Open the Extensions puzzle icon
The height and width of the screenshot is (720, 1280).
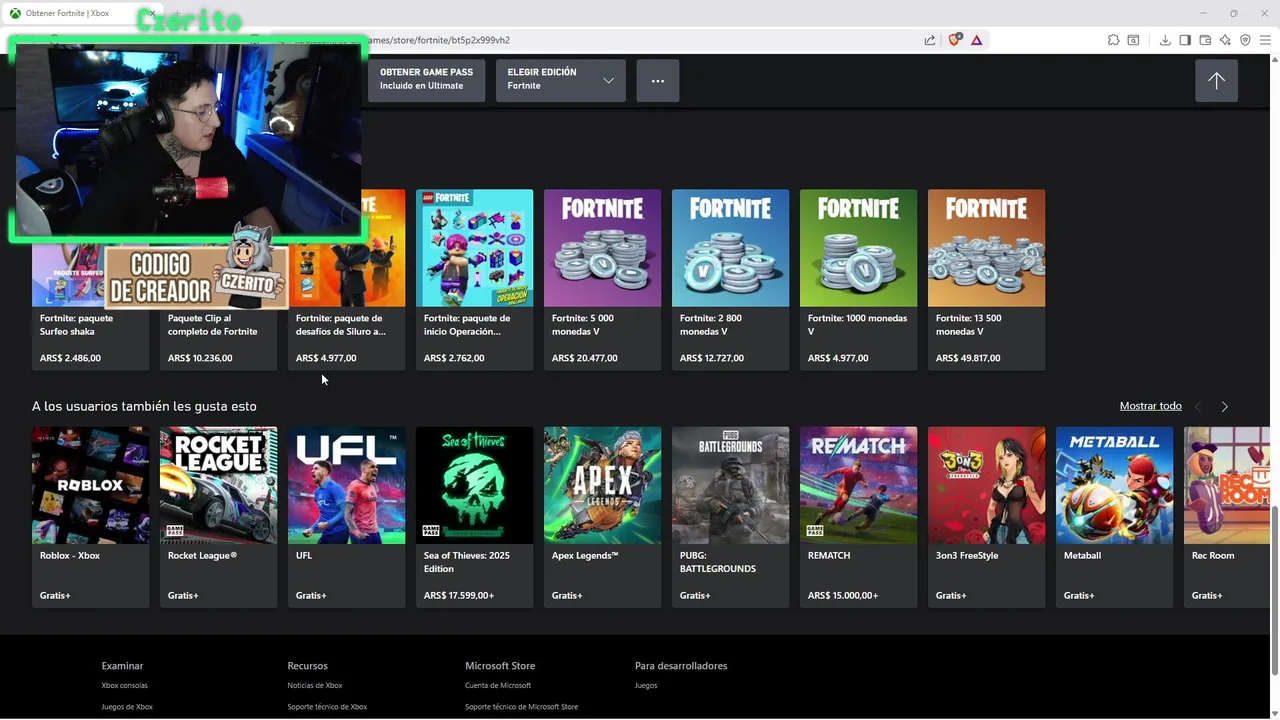tap(1113, 40)
